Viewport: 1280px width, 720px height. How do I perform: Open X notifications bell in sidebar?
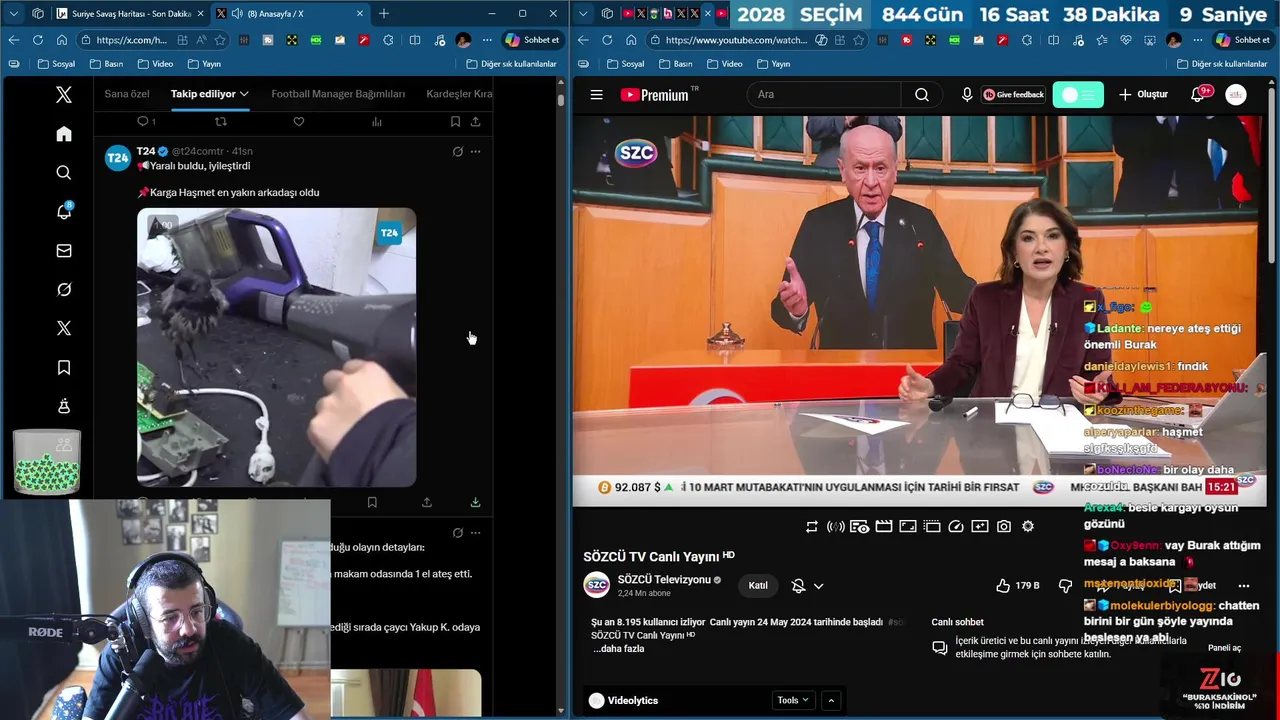tap(64, 211)
